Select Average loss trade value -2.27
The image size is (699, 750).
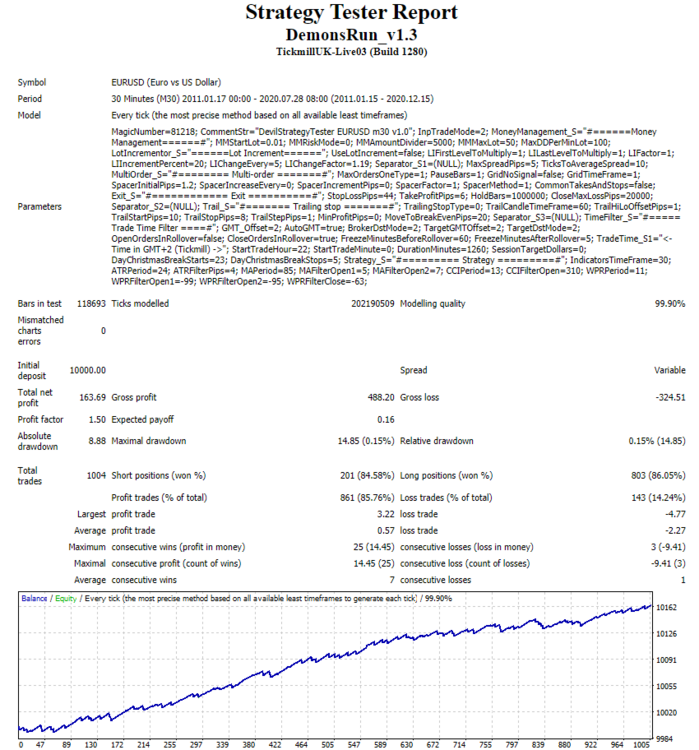tap(675, 530)
